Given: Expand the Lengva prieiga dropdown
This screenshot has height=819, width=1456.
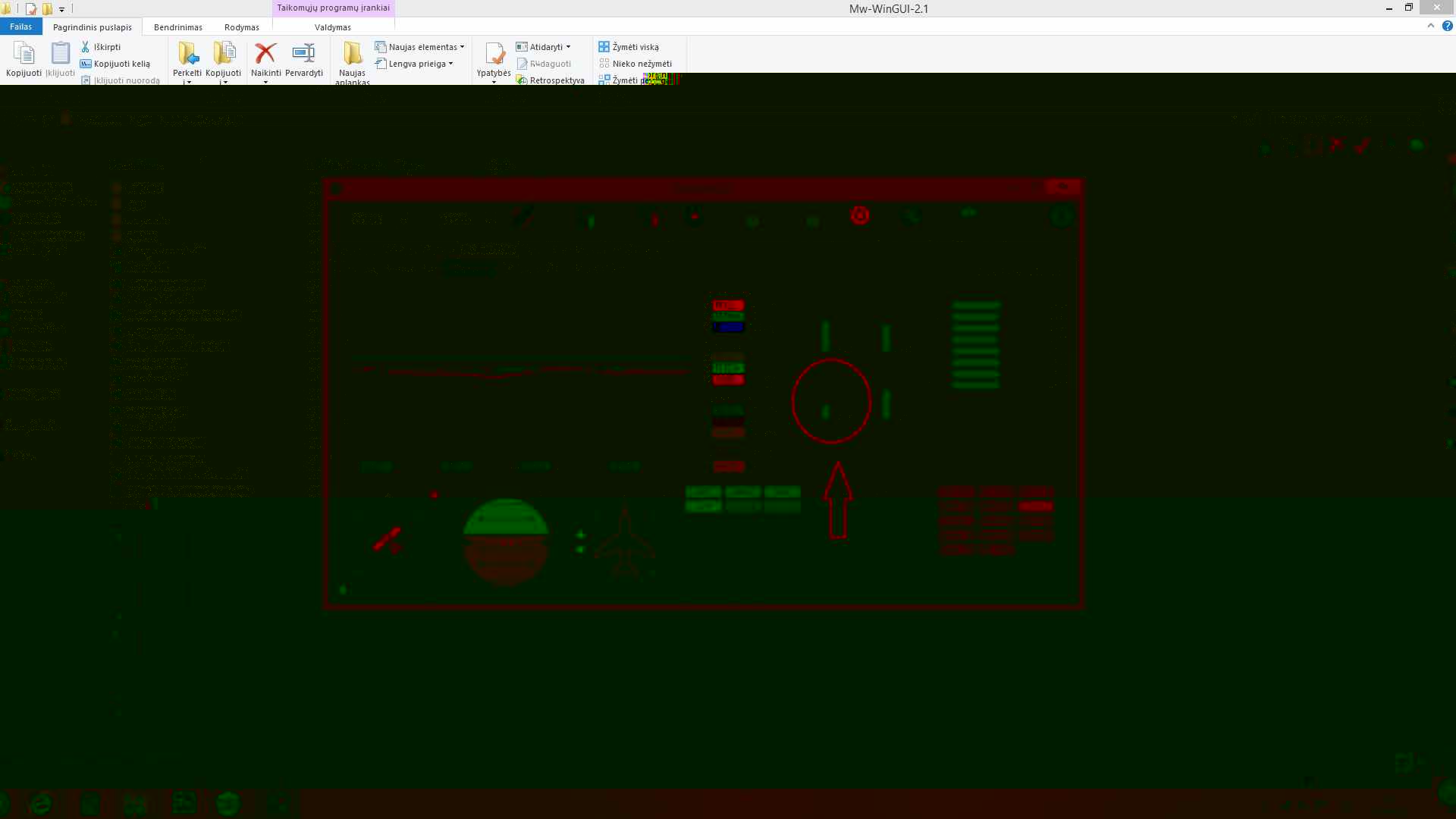Looking at the screenshot, I should point(450,64).
